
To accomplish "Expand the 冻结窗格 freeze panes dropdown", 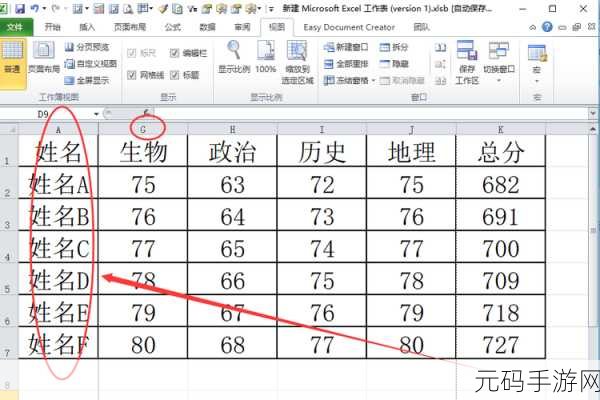I will [373, 80].
